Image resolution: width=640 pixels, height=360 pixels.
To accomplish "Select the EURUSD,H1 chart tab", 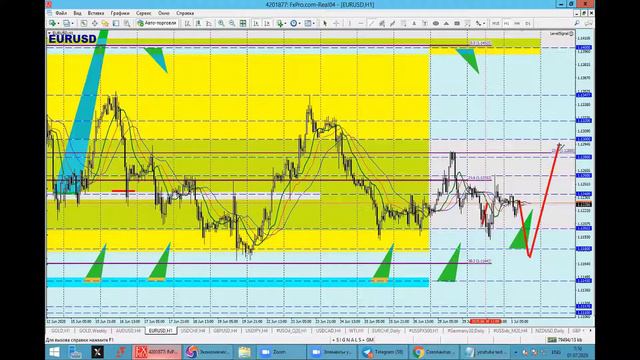I will [x=161, y=331].
